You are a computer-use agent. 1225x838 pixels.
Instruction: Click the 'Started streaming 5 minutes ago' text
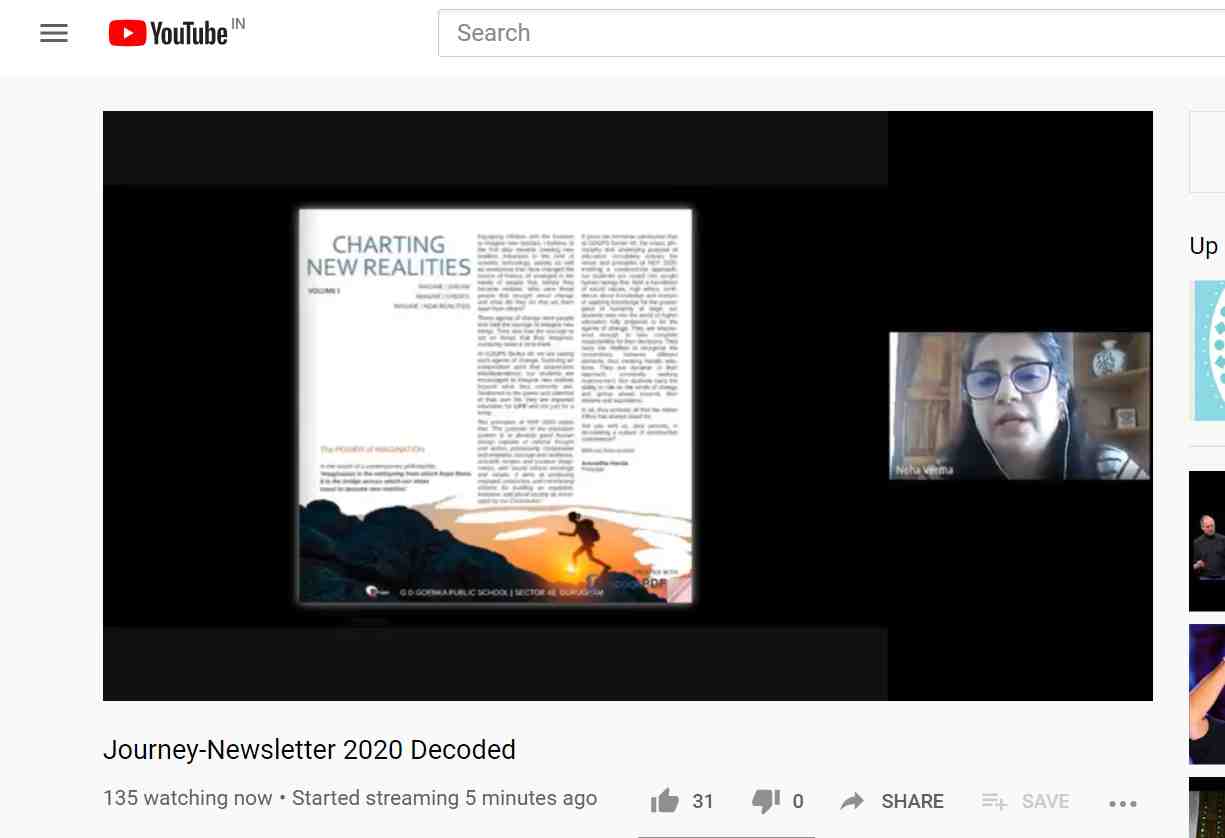444,798
